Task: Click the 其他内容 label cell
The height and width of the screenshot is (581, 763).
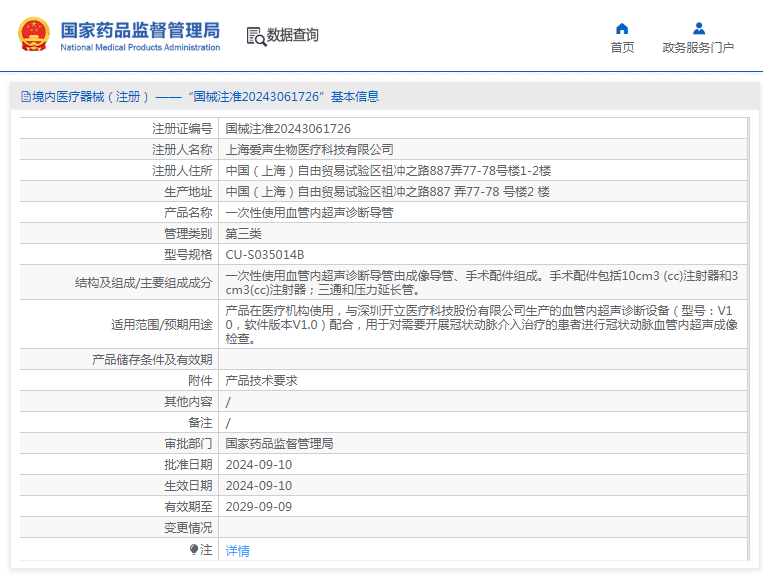Action: [x=119, y=401]
